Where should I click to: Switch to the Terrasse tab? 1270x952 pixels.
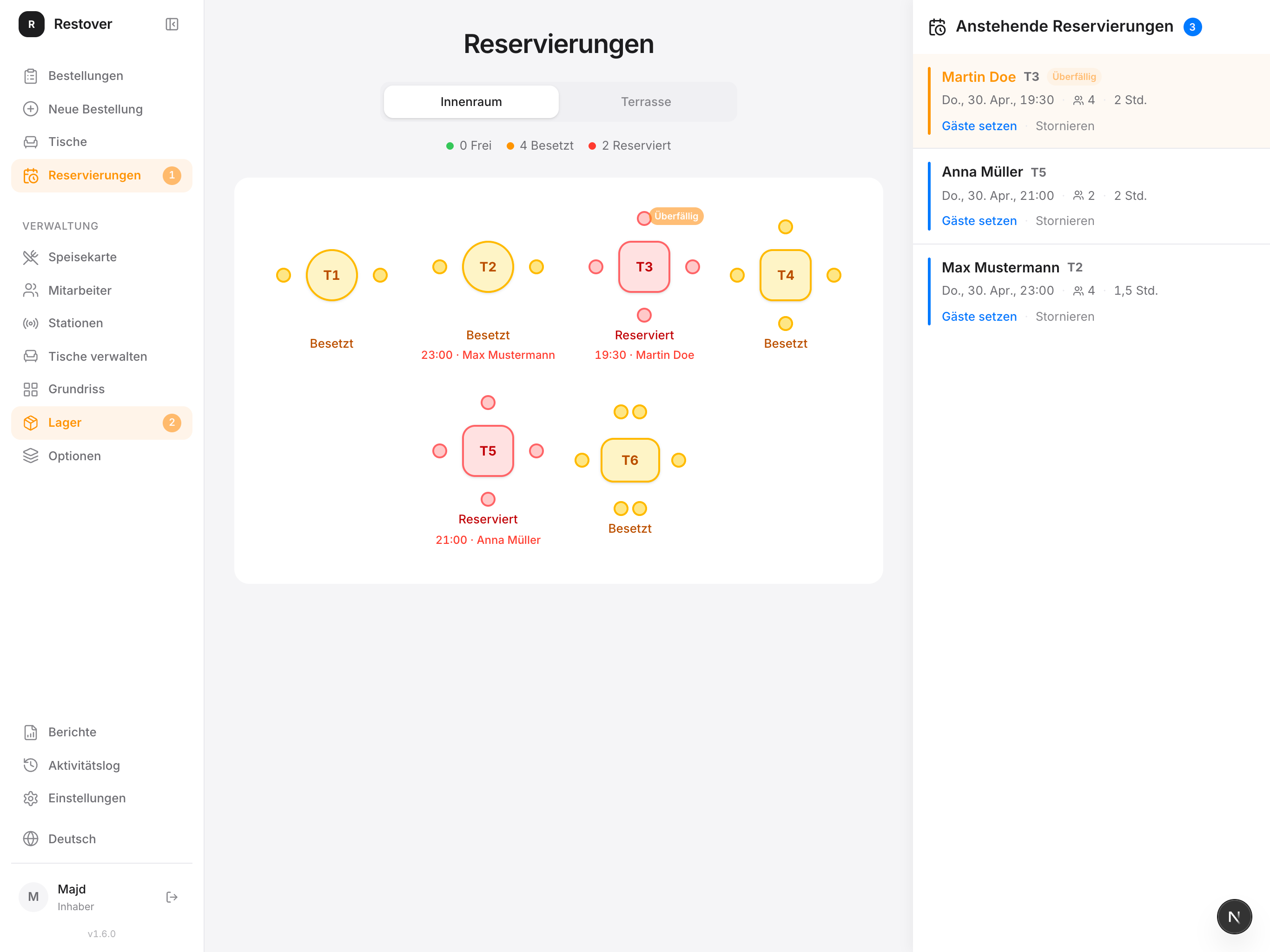646,102
